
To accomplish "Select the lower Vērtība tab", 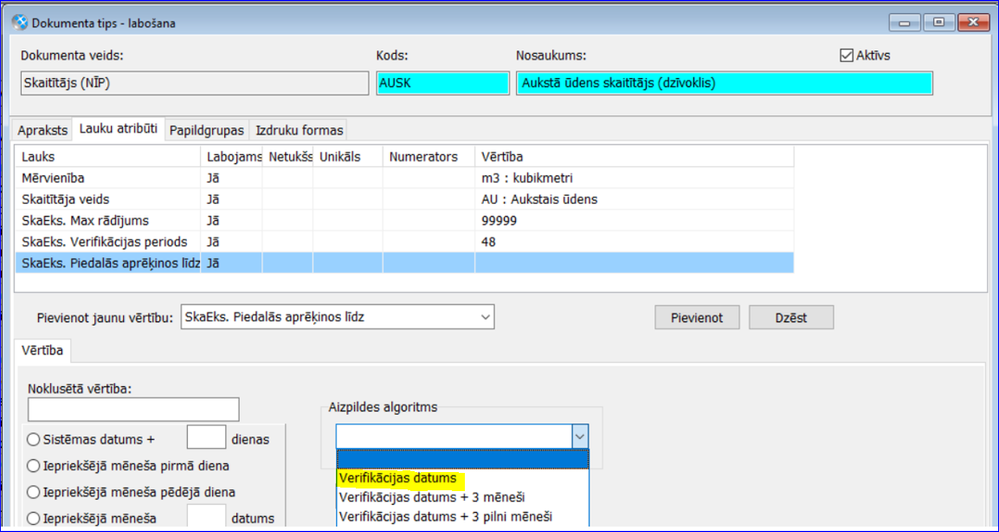I will [x=42, y=350].
